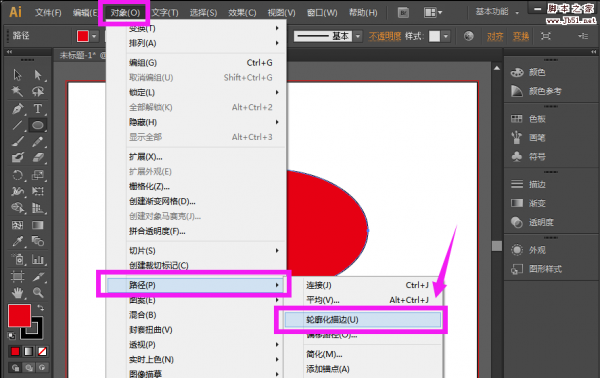Viewport: 600px width, 378px height.
Task: Select the Eyedropper tool
Action: 18,241
